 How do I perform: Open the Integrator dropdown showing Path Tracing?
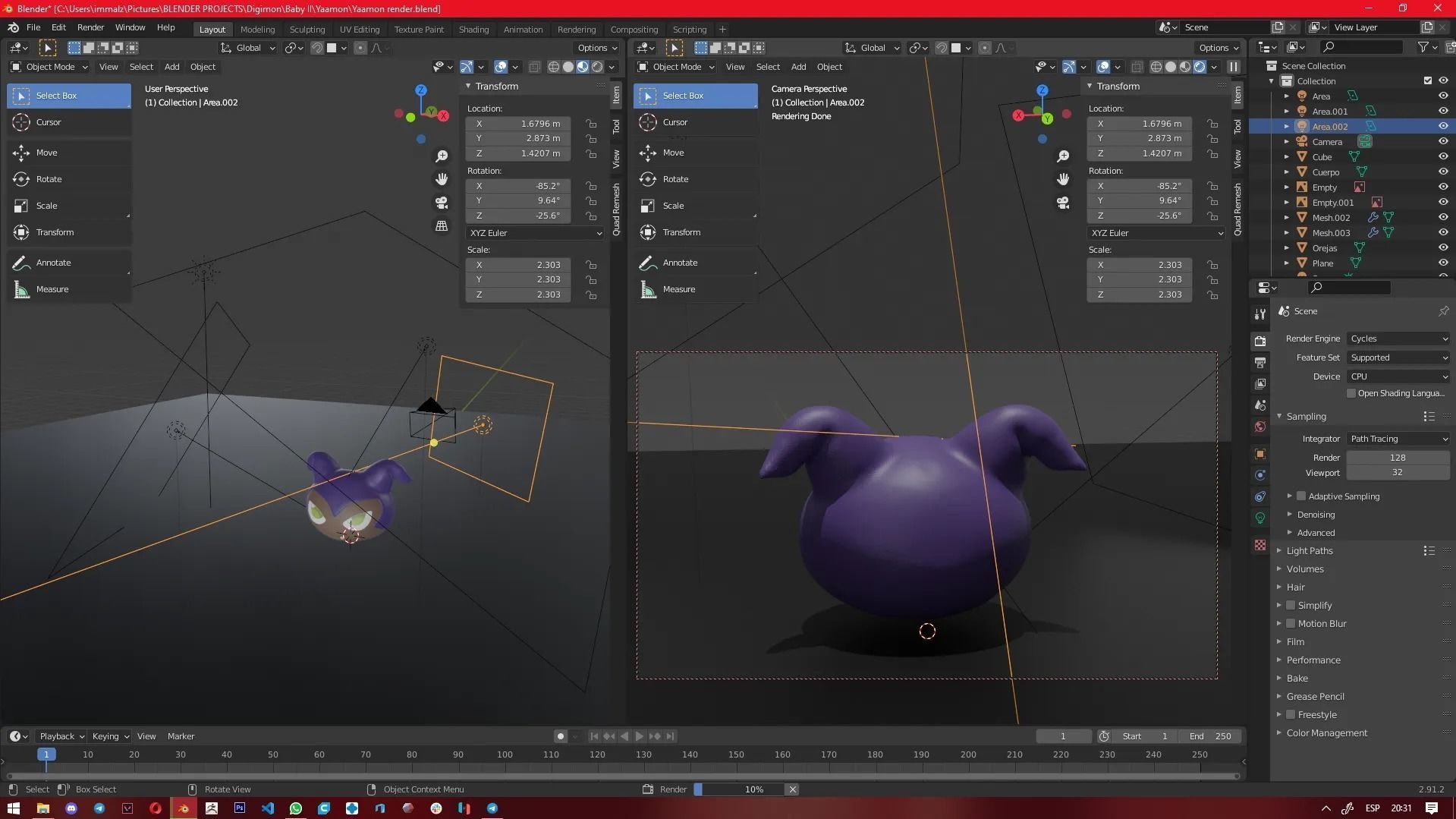pyautogui.click(x=1398, y=439)
